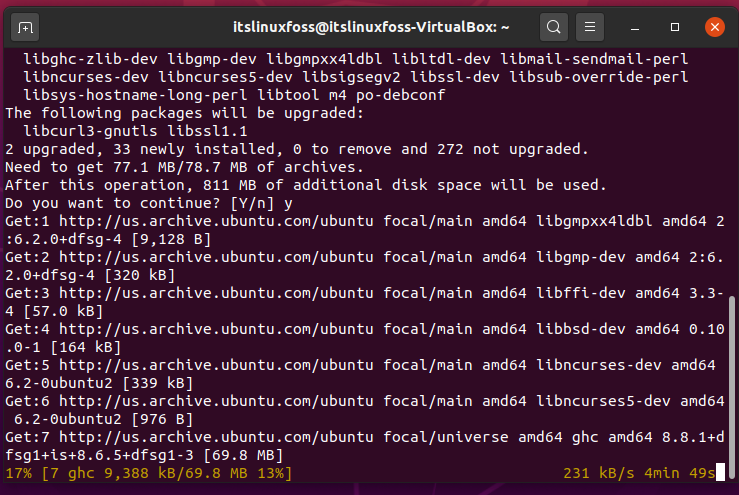The height and width of the screenshot is (495, 739).
Task: Click the size '[164 kB]'
Action: [x=86, y=347]
